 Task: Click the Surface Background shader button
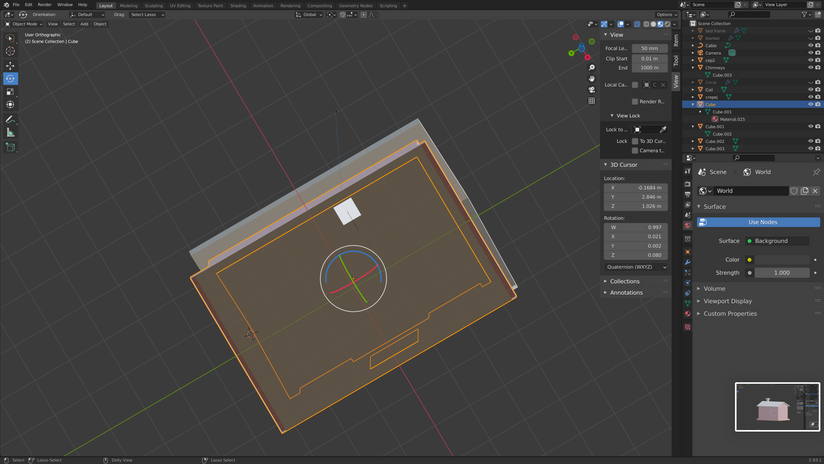tap(777, 241)
